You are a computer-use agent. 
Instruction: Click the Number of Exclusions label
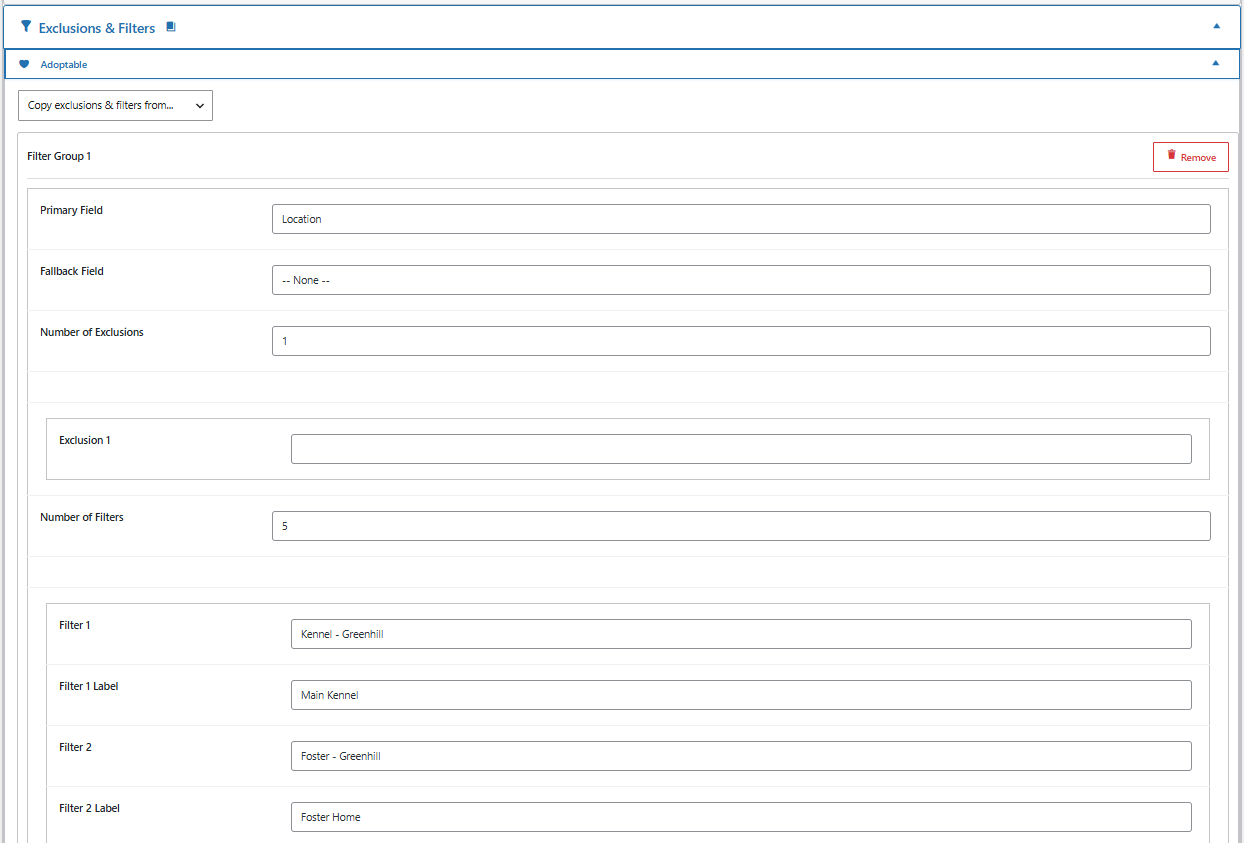tap(92, 332)
